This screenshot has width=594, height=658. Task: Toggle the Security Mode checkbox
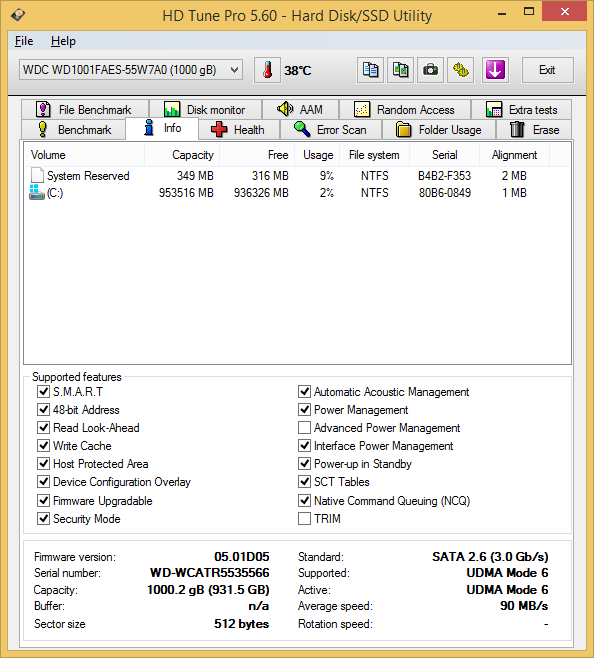[43, 519]
